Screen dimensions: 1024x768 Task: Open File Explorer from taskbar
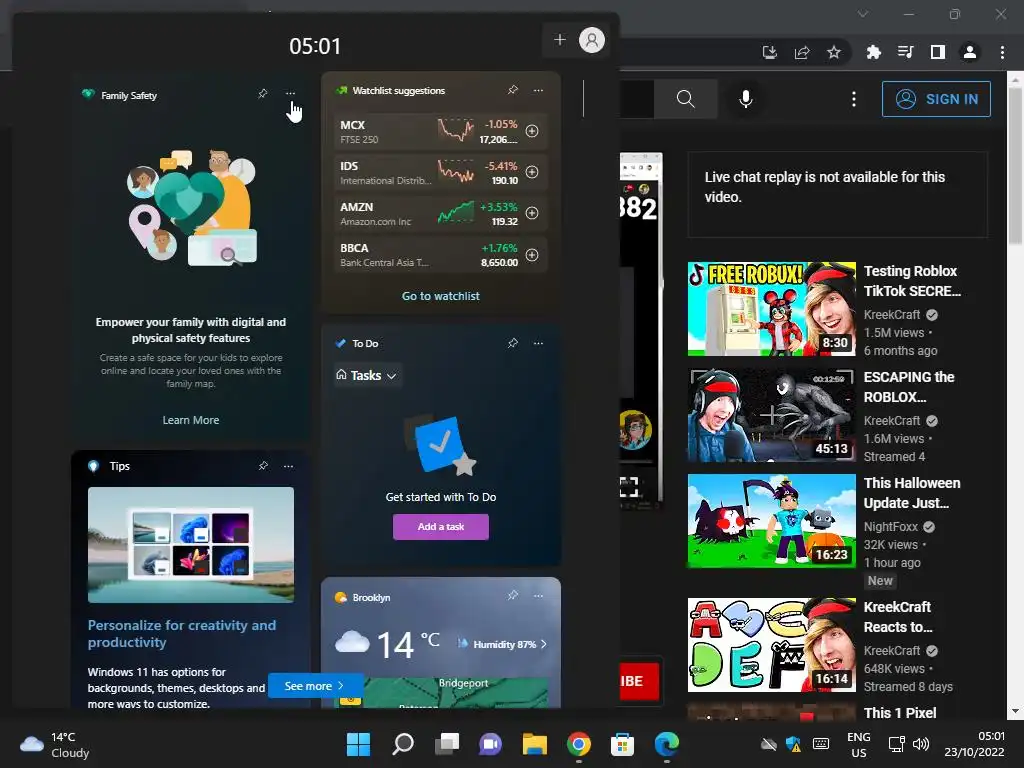[534, 744]
